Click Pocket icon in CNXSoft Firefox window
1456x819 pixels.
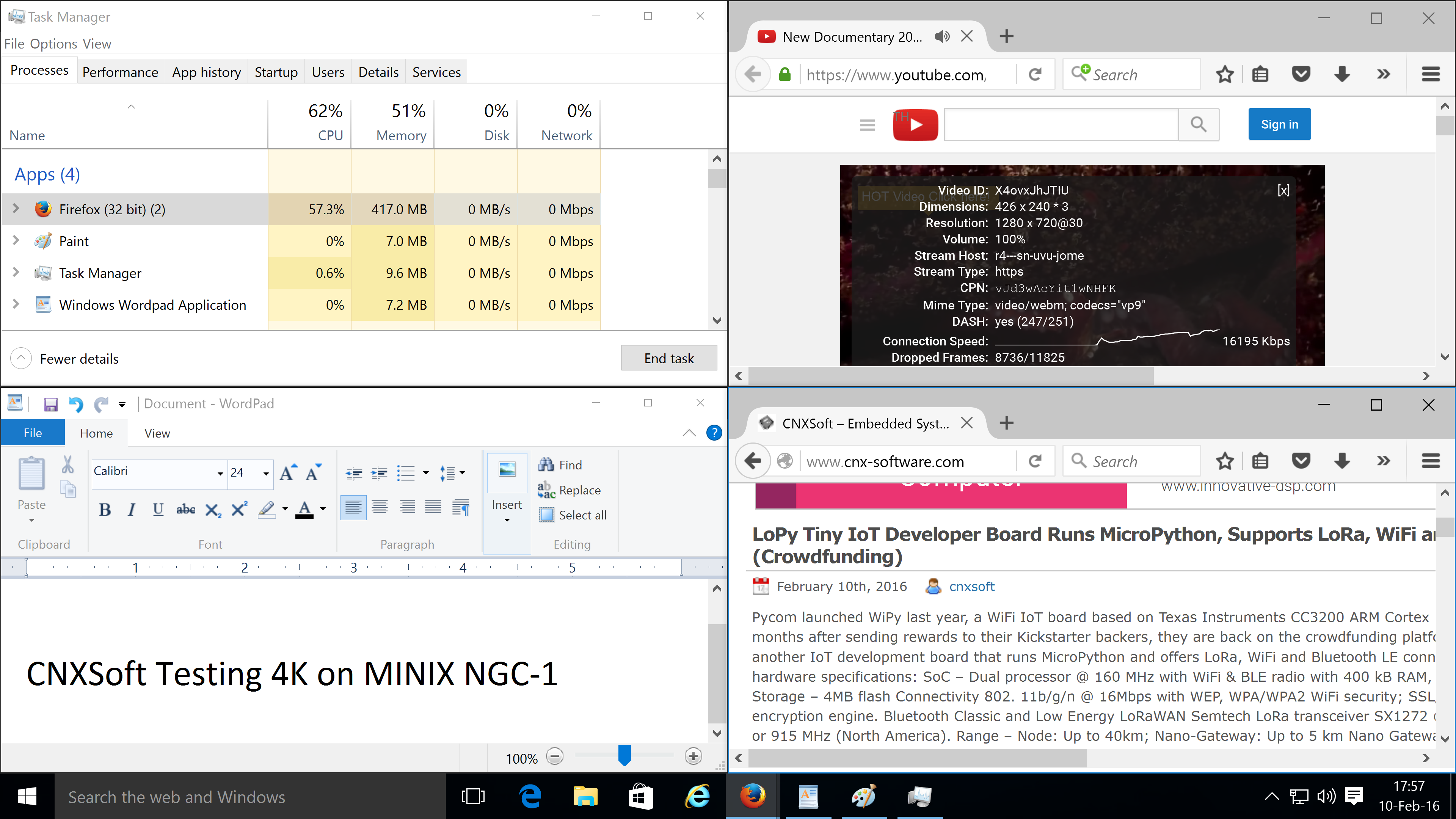(x=1301, y=461)
